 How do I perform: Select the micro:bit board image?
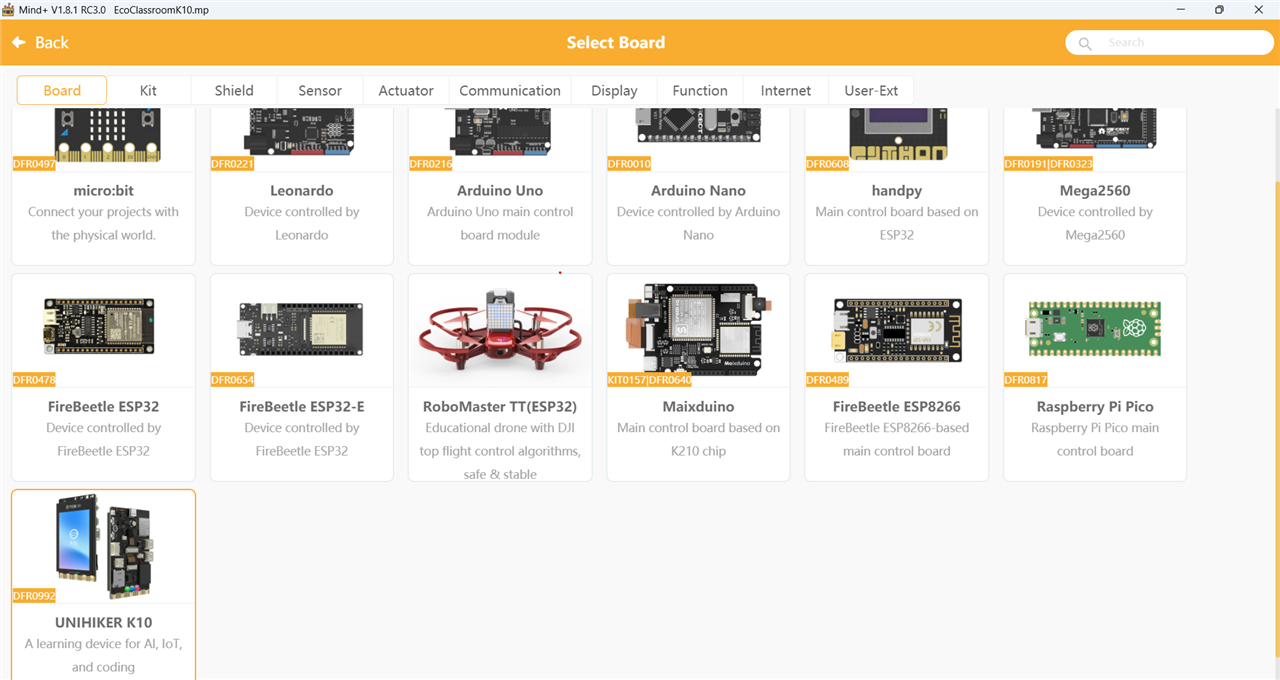[107, 135]
